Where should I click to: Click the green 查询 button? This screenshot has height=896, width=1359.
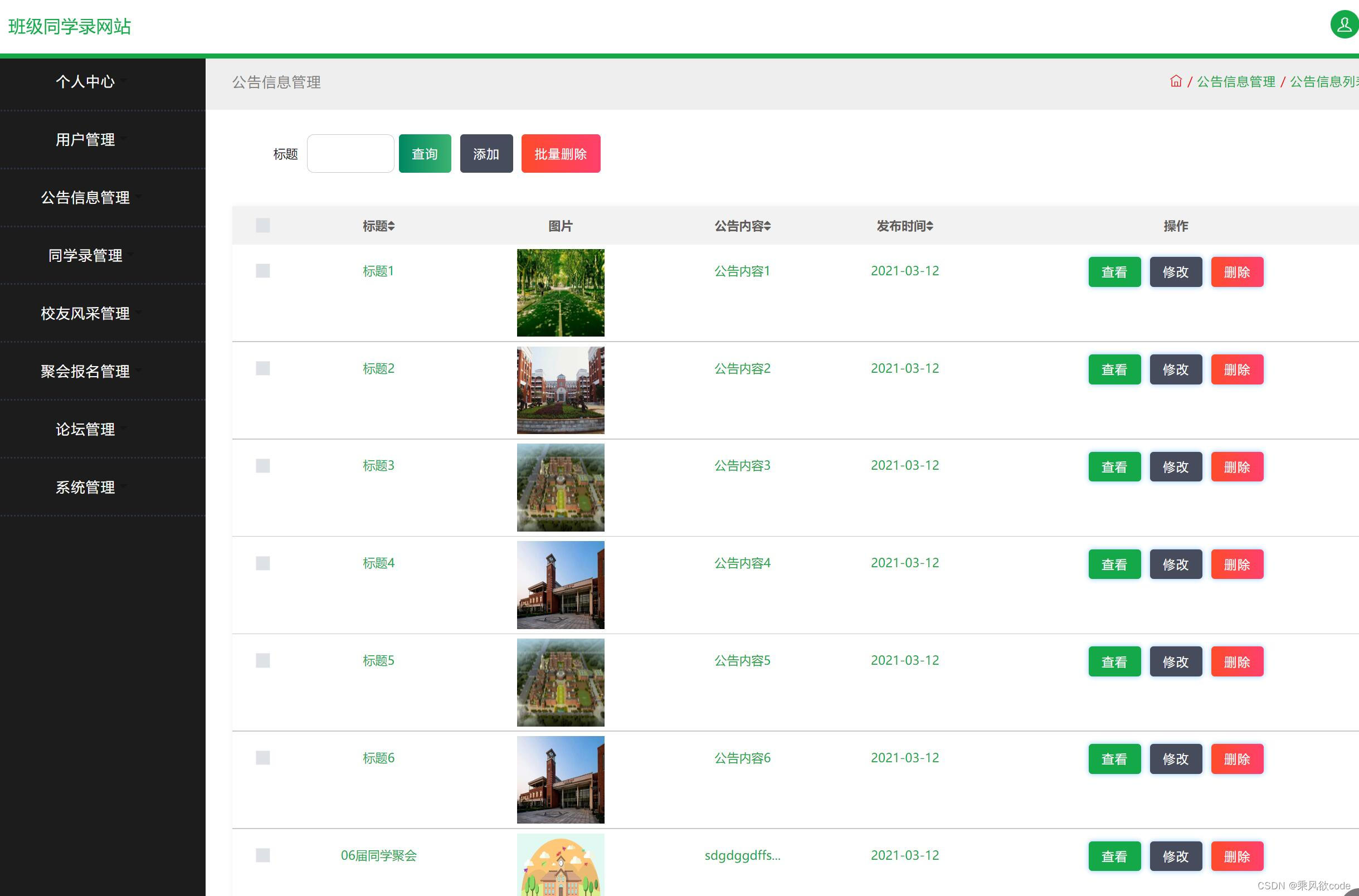click(x=425, y=154)
